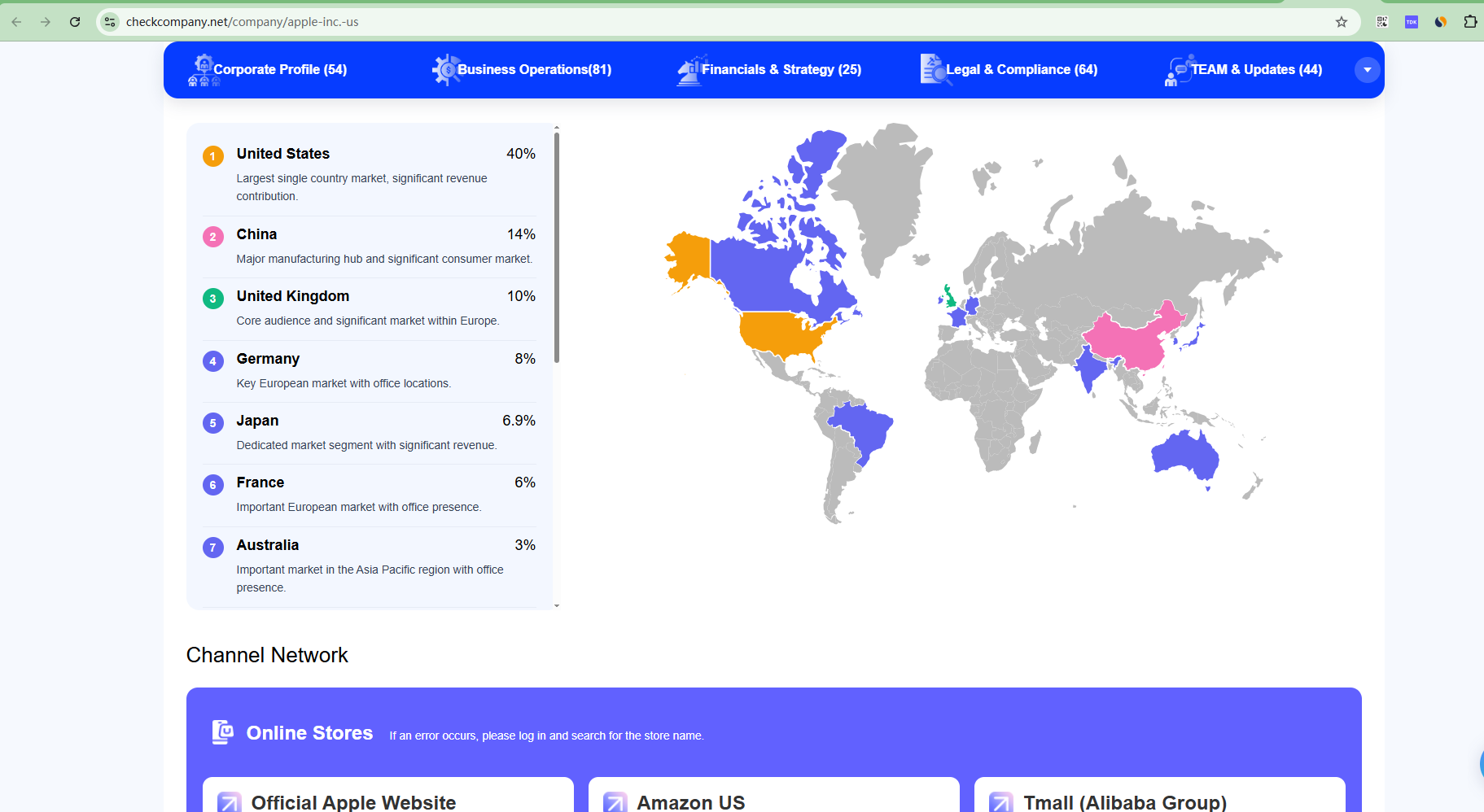
Task: Click the market list scrollbar
Action: pyautogui.click(x=557, y=244)
